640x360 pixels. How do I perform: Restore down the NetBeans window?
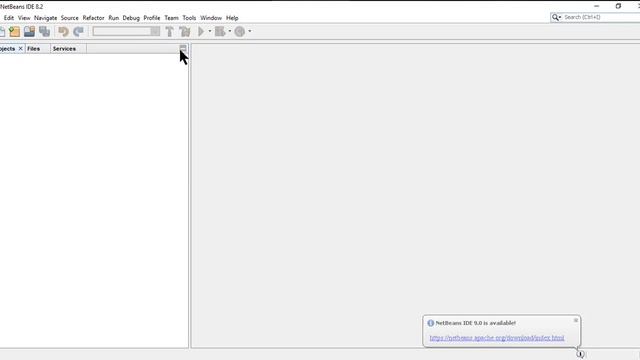[618, 6]
